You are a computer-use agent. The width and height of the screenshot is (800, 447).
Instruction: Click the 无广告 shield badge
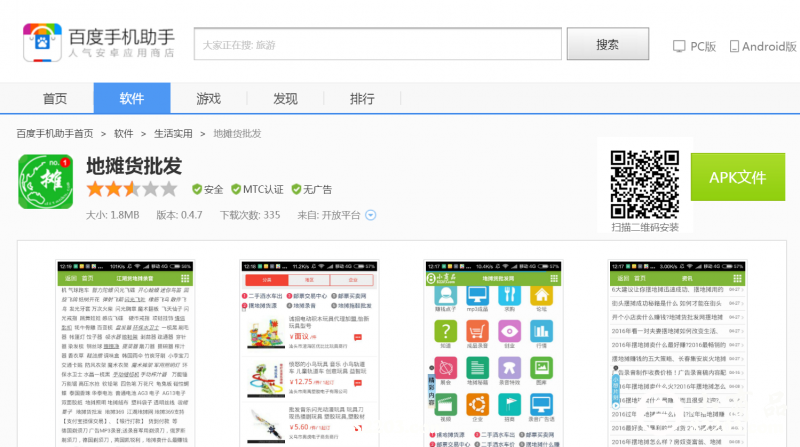[x=296, y=189]
